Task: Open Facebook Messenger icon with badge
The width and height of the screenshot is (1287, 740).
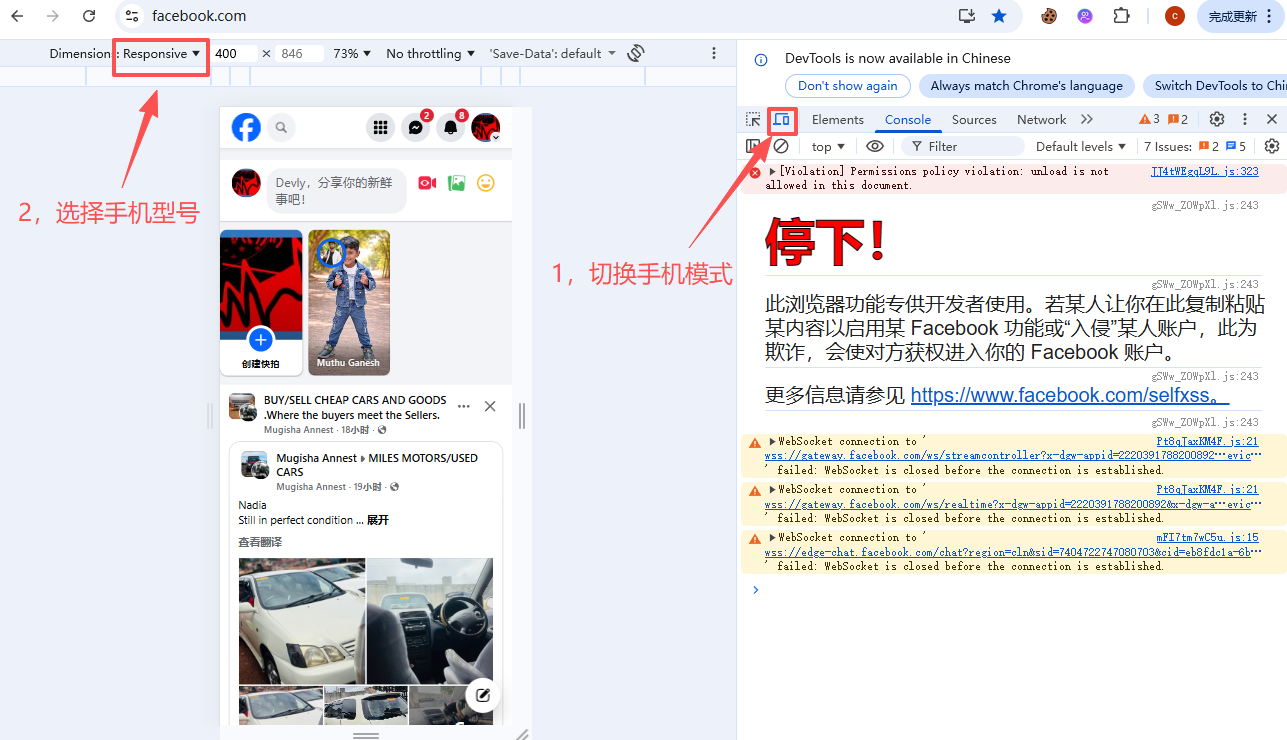Action: click(x=416, y=127)
